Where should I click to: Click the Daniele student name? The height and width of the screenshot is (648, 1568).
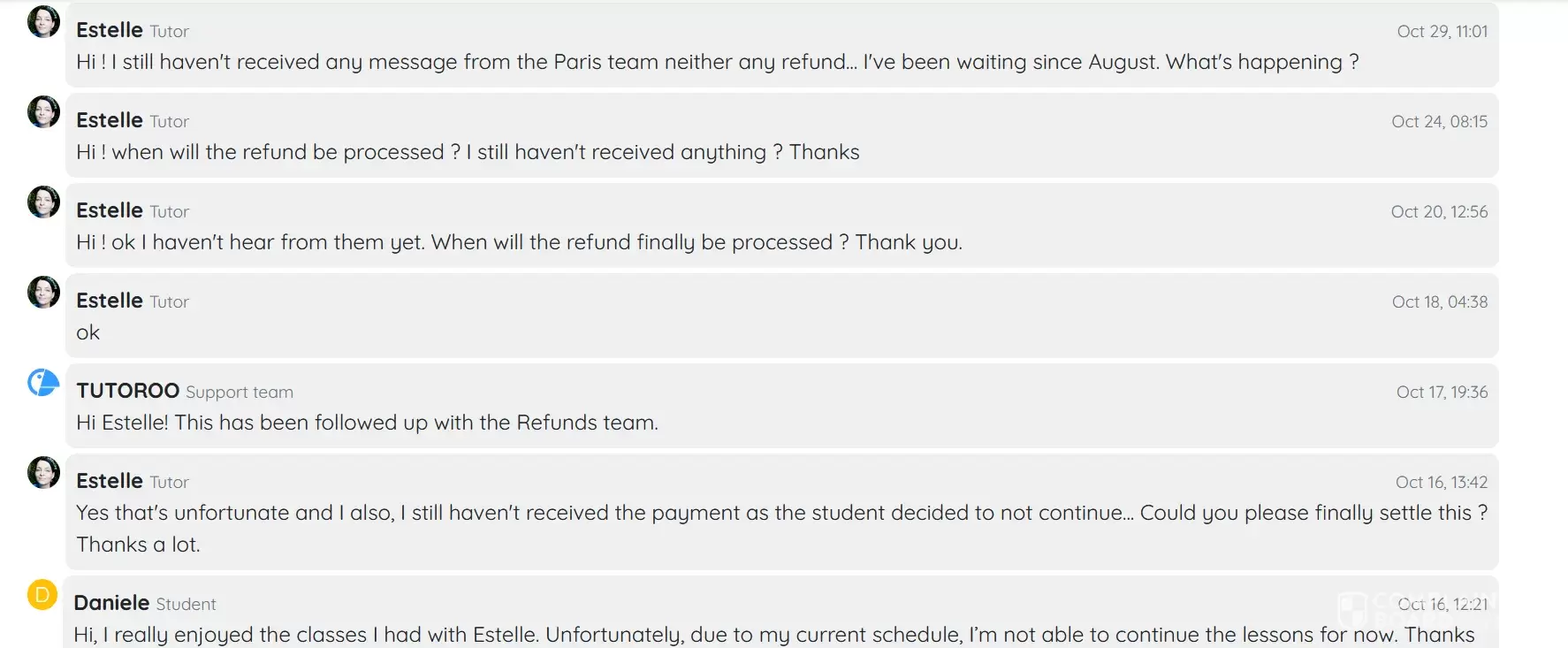pyautogui.click(x=111, y=603)
